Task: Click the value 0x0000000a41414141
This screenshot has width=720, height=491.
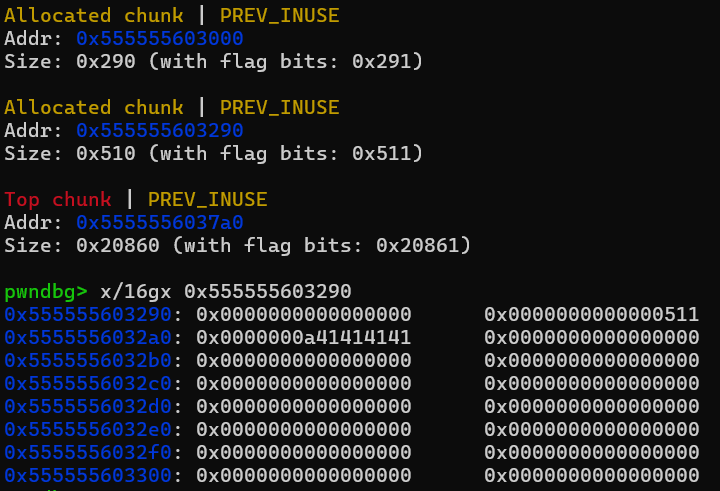Action: pos(304,337)
